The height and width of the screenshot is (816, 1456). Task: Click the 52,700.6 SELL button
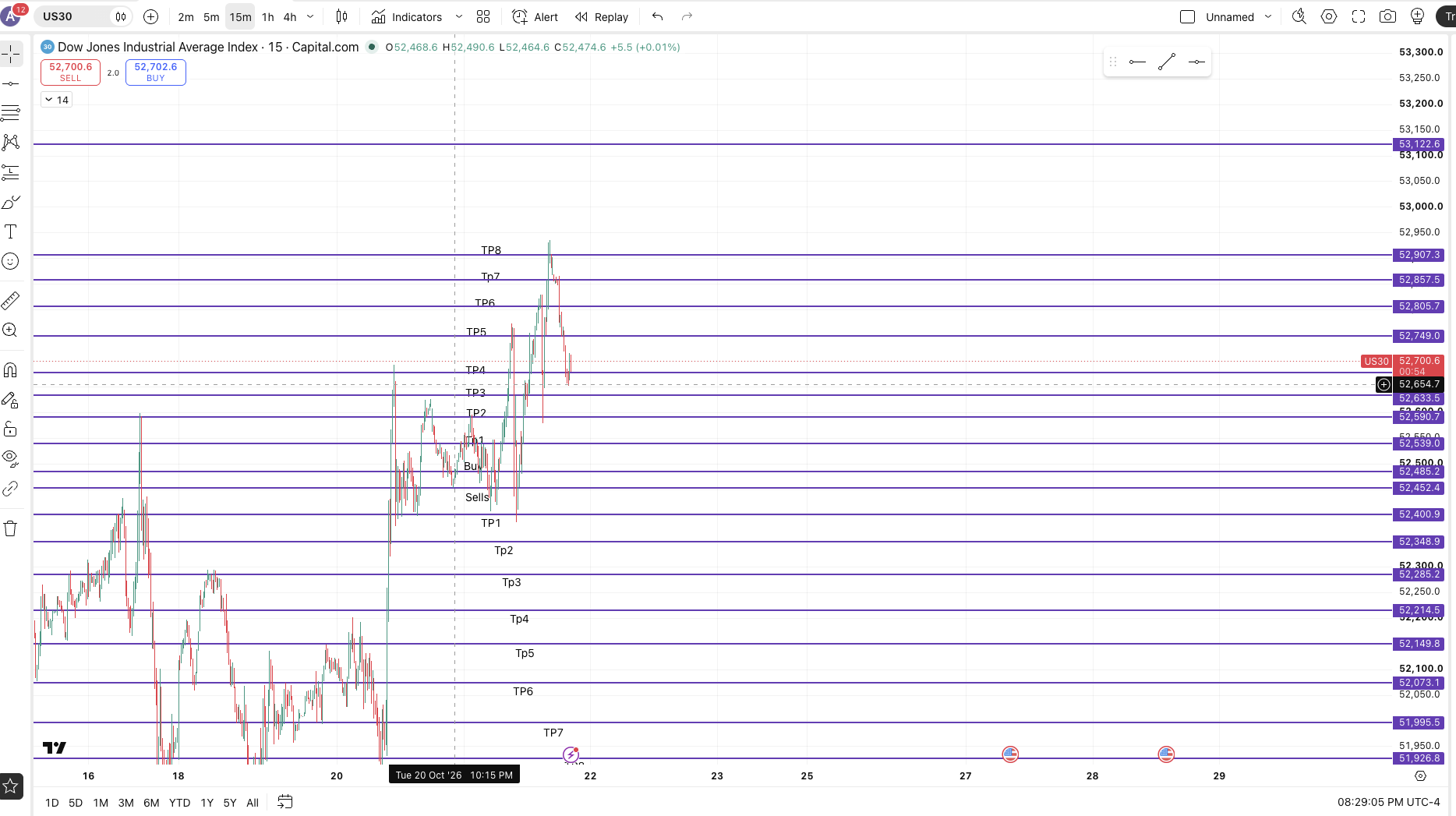click(x=70, y=72)
